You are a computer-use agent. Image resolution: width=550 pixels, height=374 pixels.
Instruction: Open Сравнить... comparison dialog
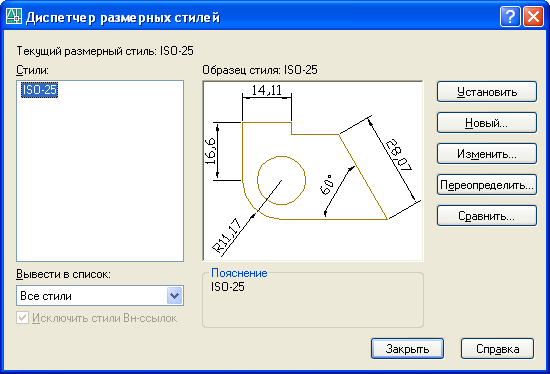point(487,216)
